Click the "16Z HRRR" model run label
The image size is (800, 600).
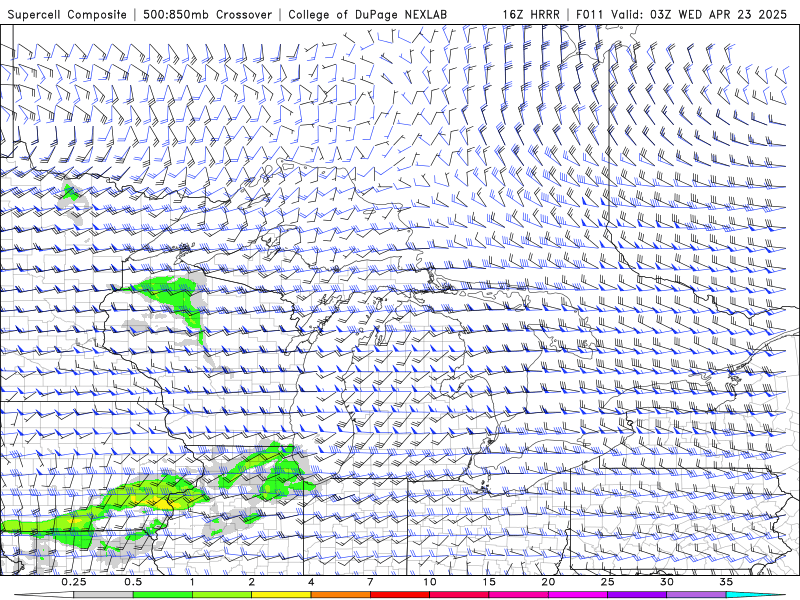click(x=531, y=15)
